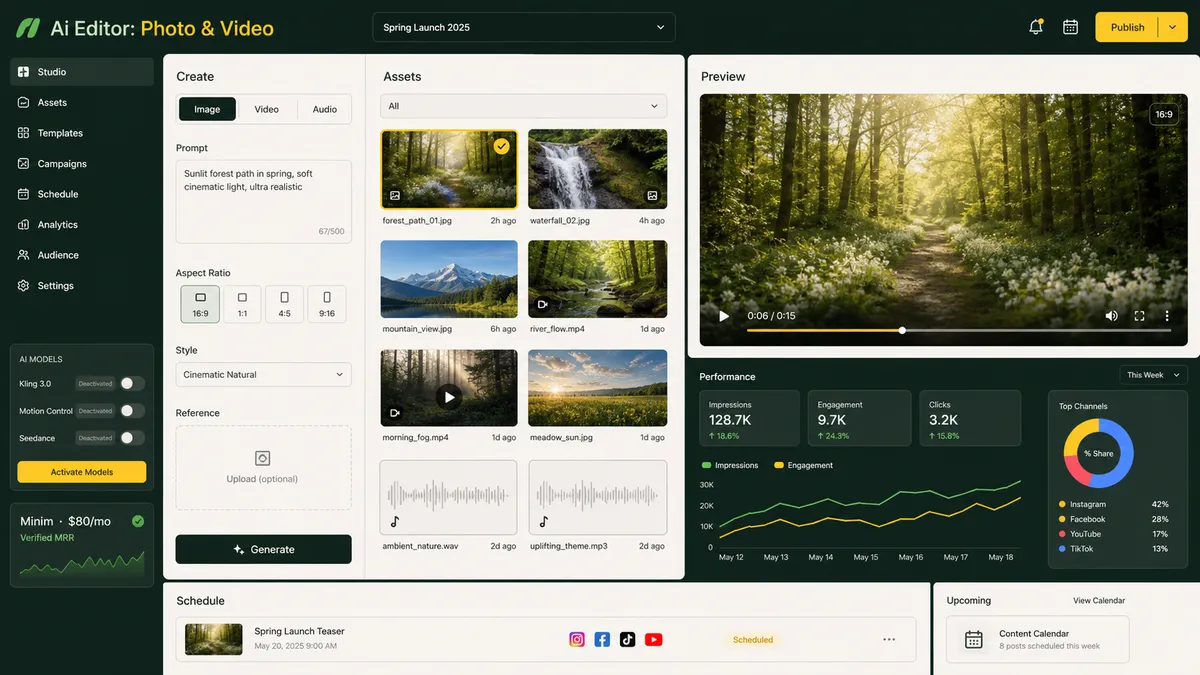Click the 16:9 badge on preview
Screen dimensions: 1200x675
(x=1164, y=115)
